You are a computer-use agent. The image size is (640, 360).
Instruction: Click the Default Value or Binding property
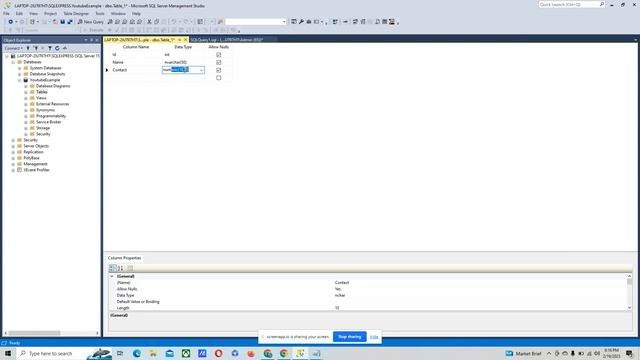(138, 302)
